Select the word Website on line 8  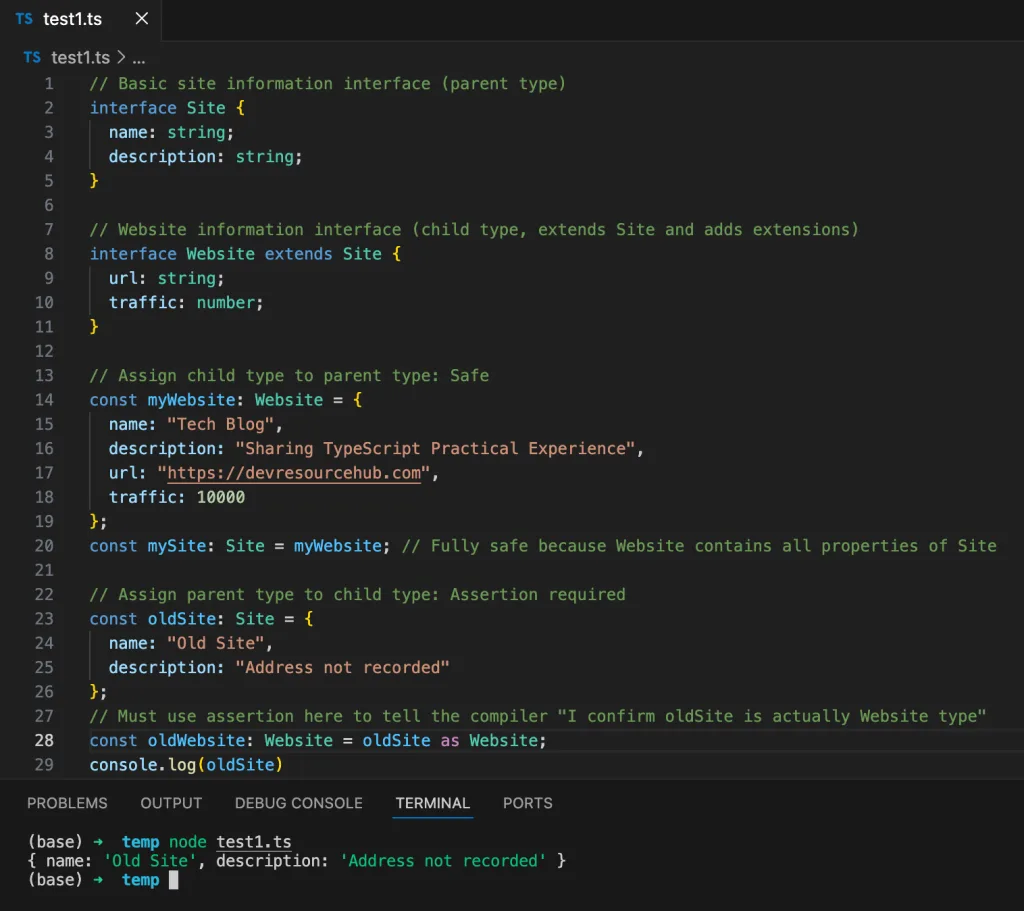pos(219,253)
